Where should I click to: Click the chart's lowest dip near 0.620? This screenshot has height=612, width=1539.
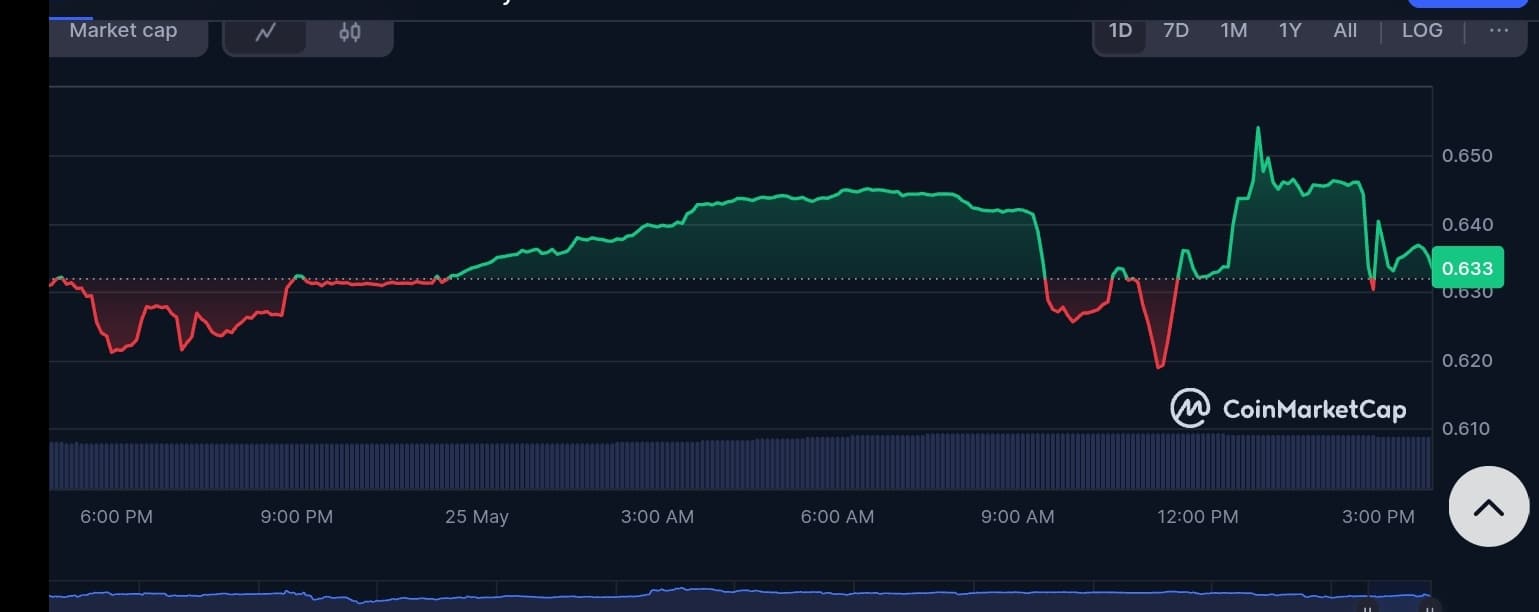[1160, 367]
